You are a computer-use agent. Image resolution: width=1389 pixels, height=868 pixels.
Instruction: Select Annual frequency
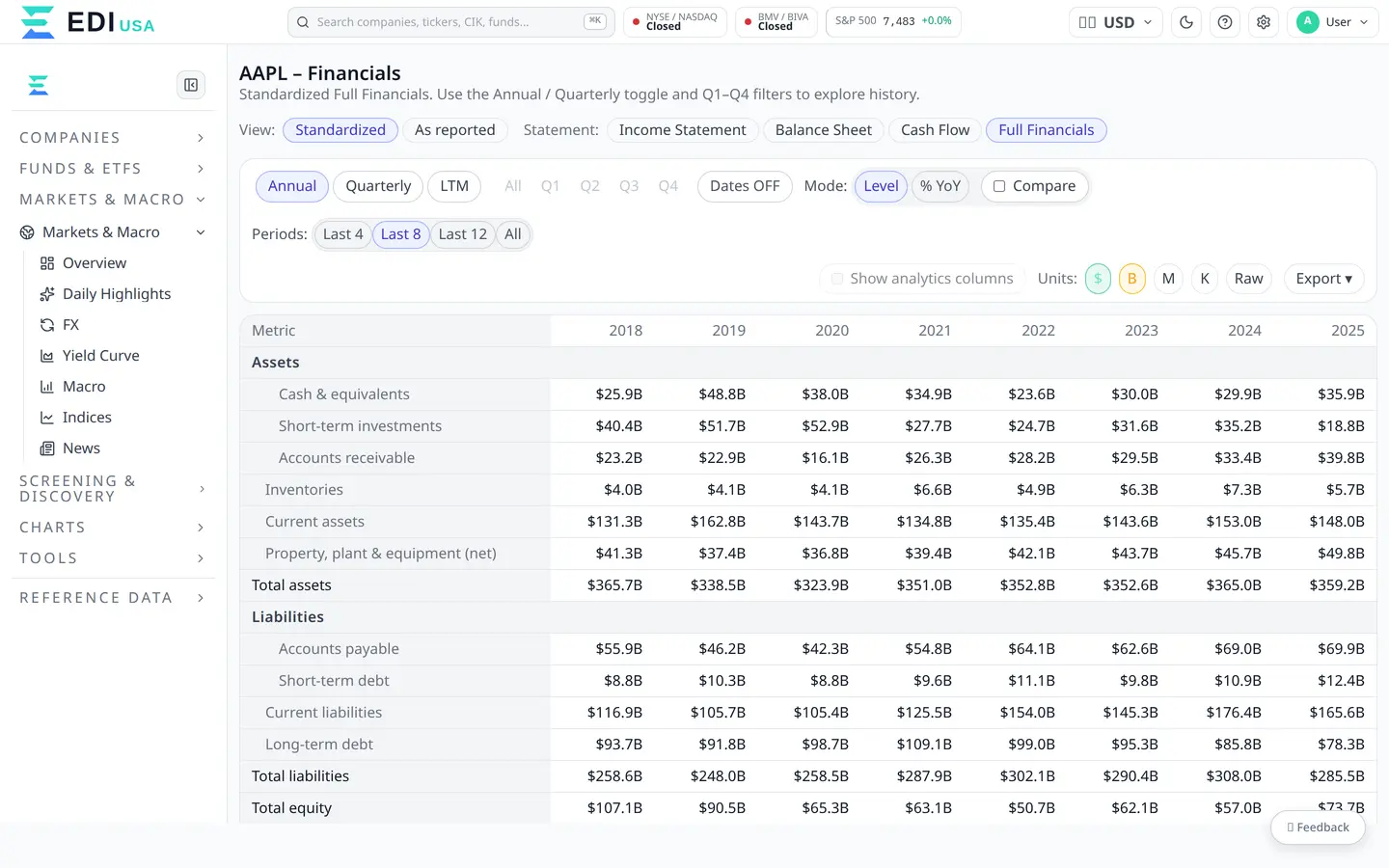(x=292, y=186)
